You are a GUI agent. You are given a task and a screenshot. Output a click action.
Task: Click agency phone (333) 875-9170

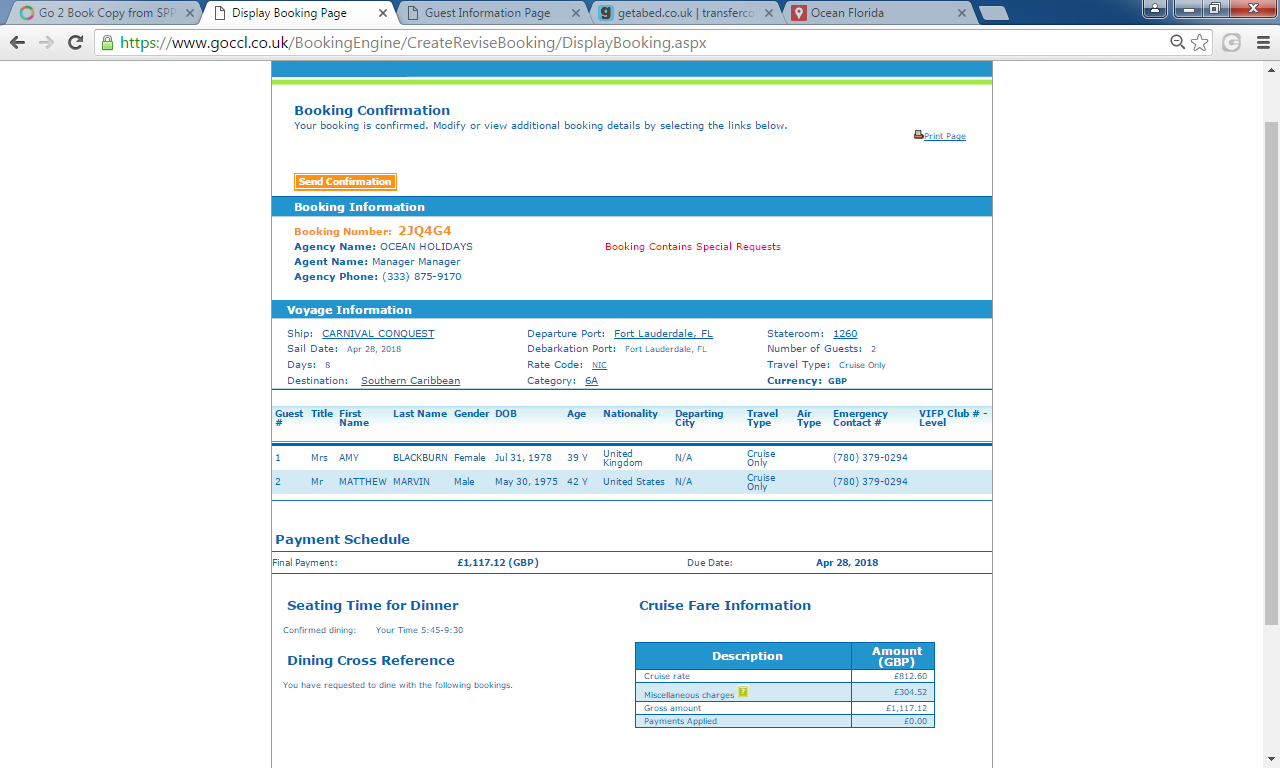pos(422,277)
